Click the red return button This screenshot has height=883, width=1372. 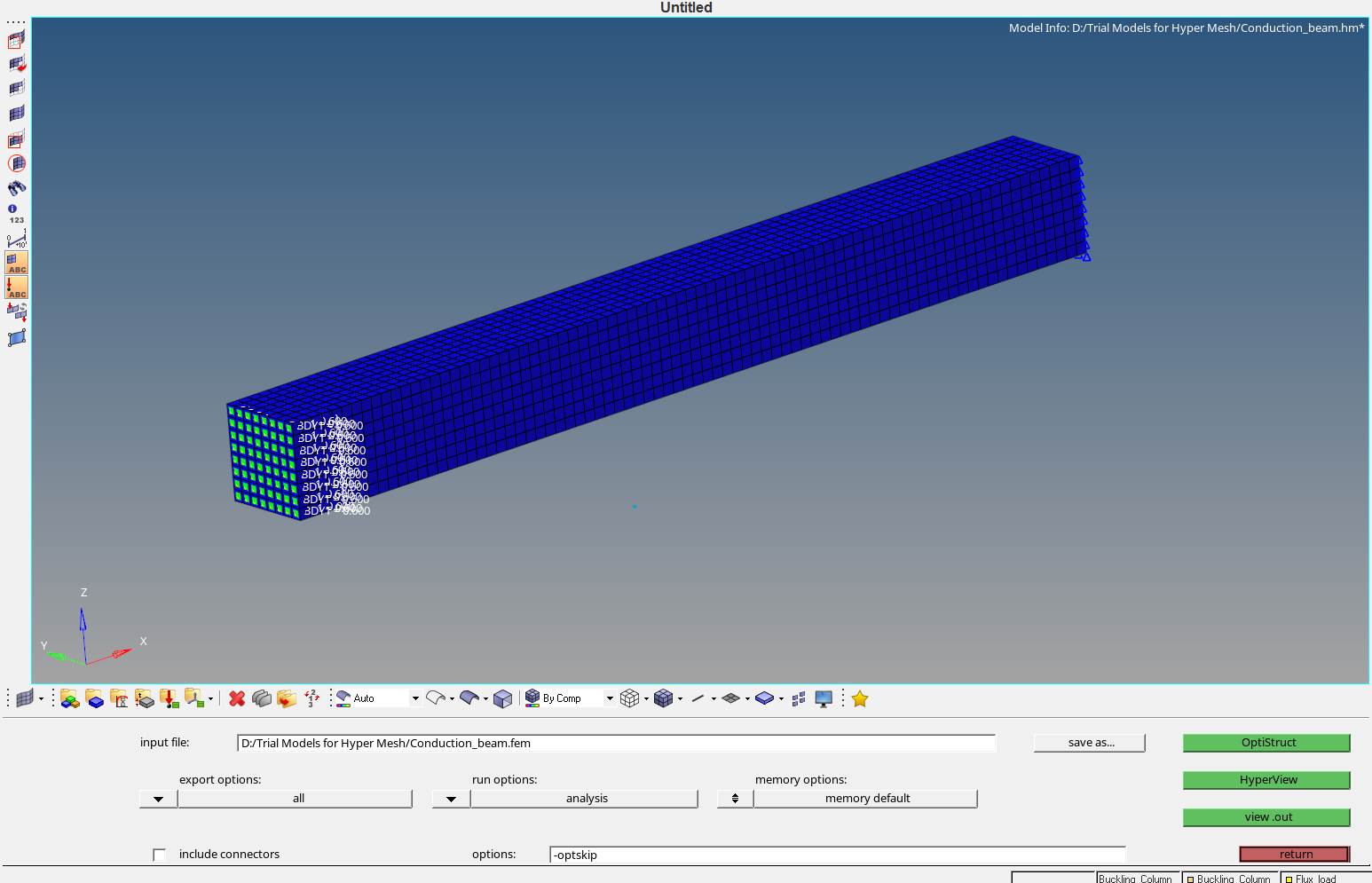coord(1295,855)
